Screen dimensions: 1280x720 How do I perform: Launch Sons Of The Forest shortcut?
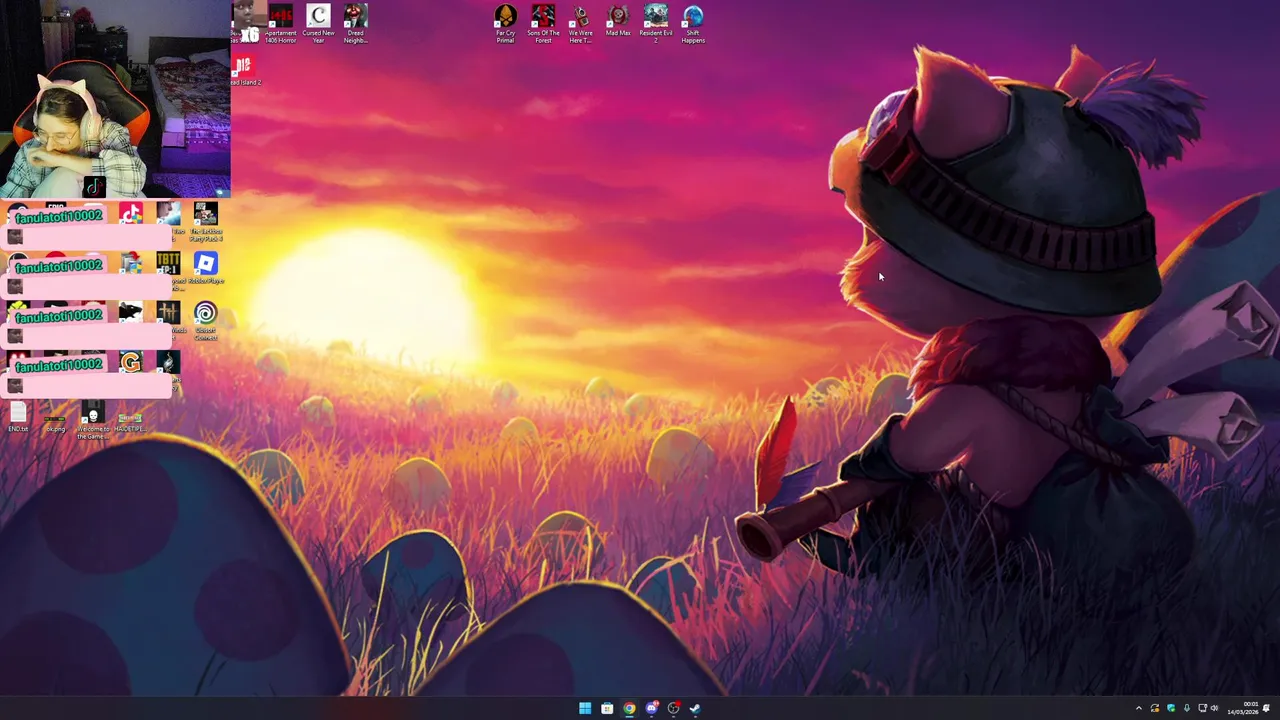click(x=543, y=24)
